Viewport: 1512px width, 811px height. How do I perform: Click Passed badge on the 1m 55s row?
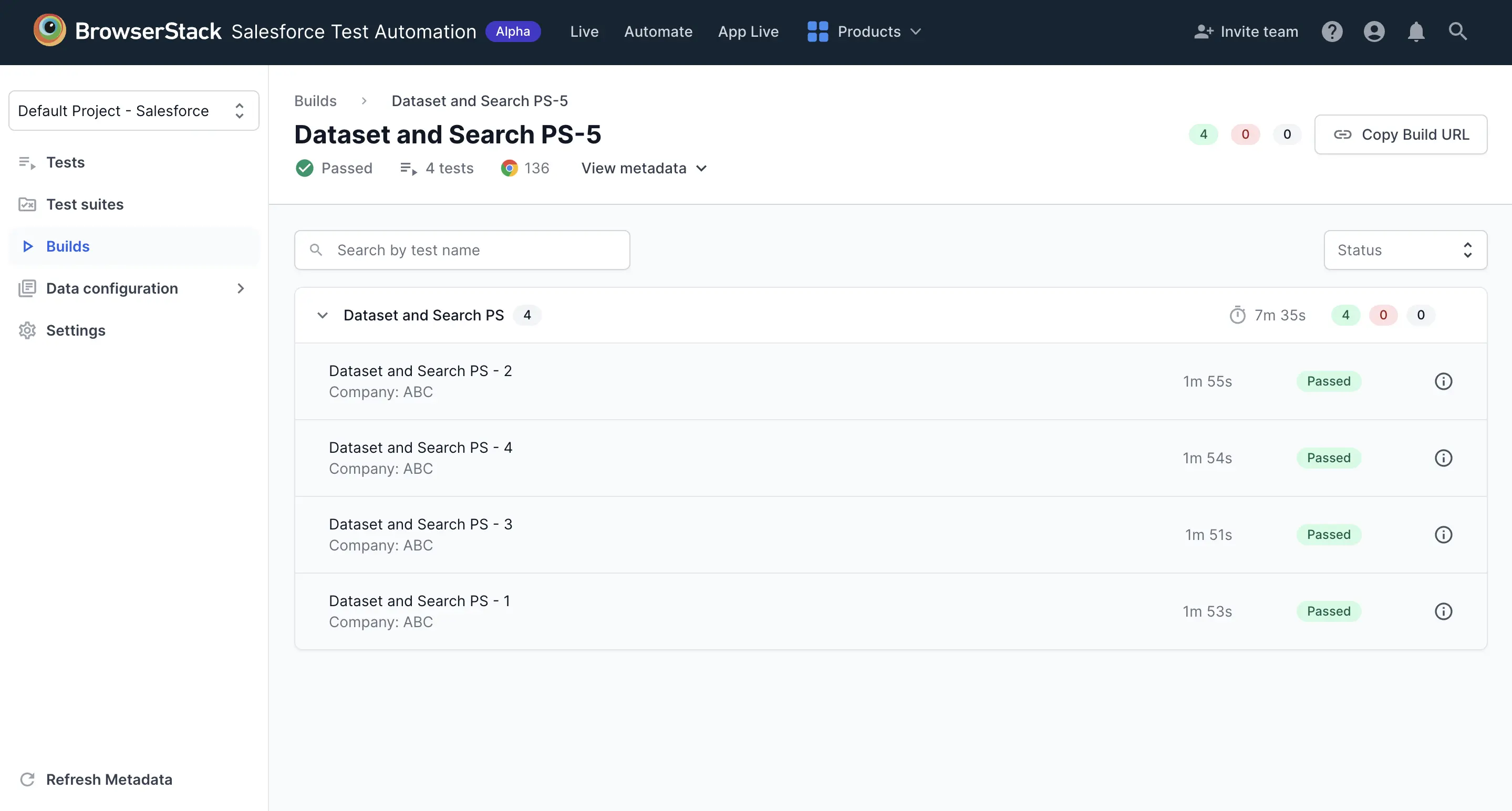click(x=1329, y=381)
